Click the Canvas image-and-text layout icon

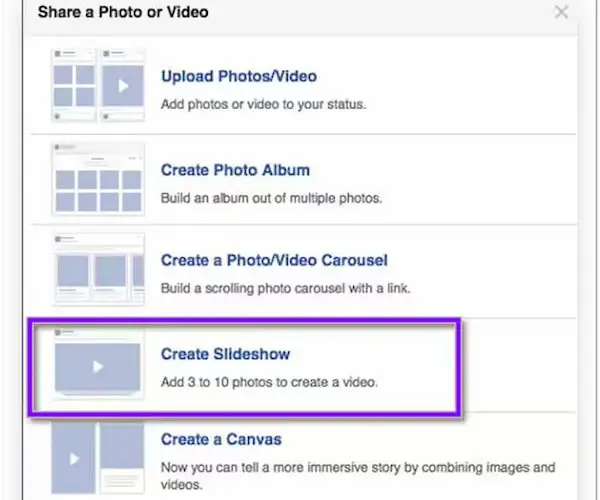point(122,458)
